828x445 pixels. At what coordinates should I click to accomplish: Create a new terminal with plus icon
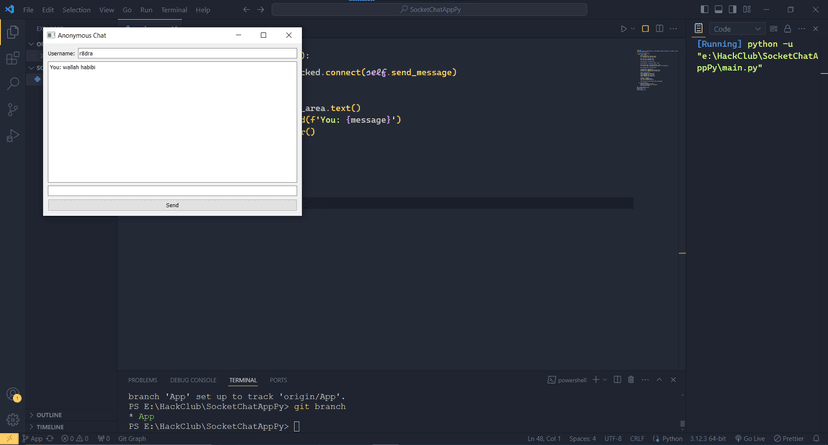(x=596, y=380)
